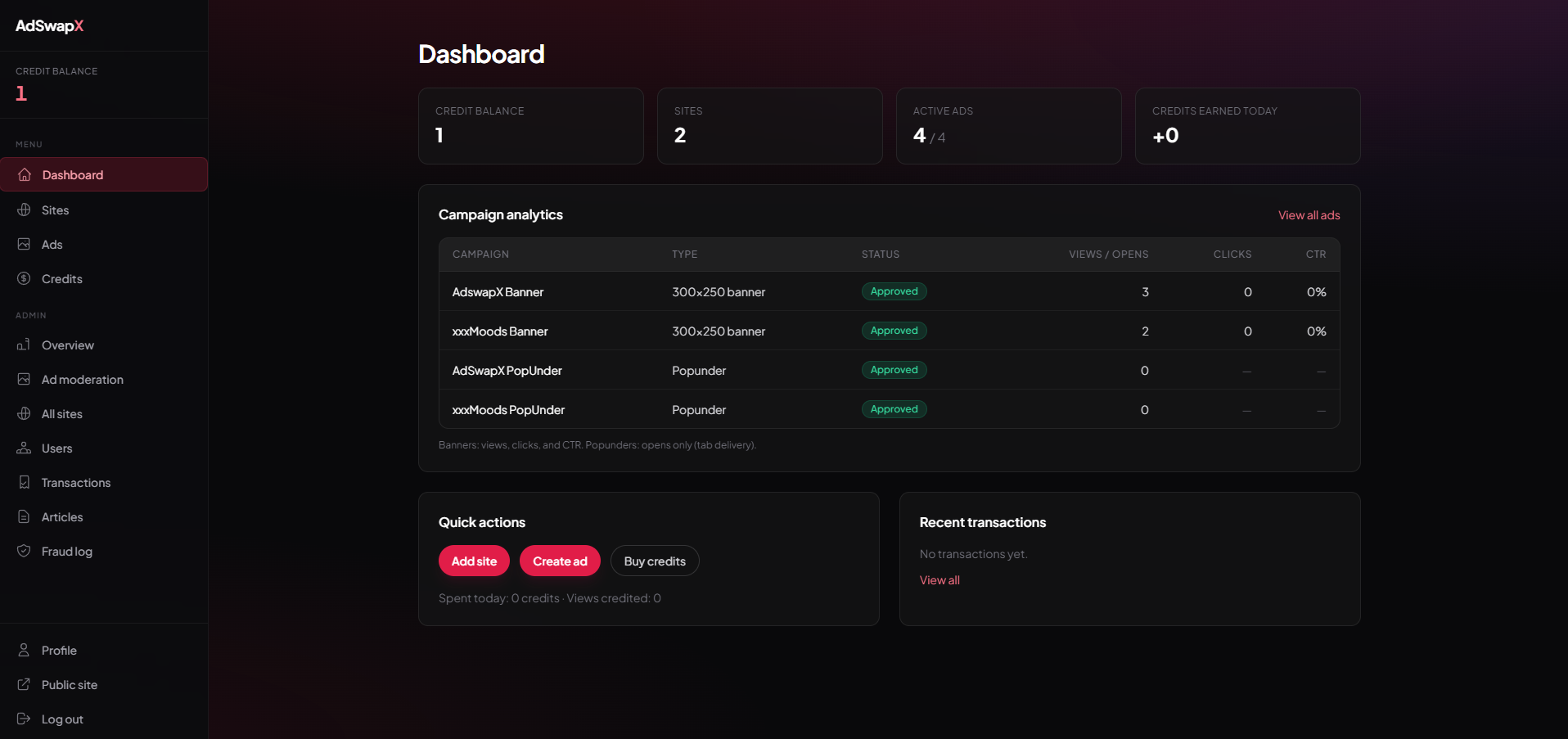
Task: Click the Dashboard page title
Action: pyautogui.click(x=481, y=54)
